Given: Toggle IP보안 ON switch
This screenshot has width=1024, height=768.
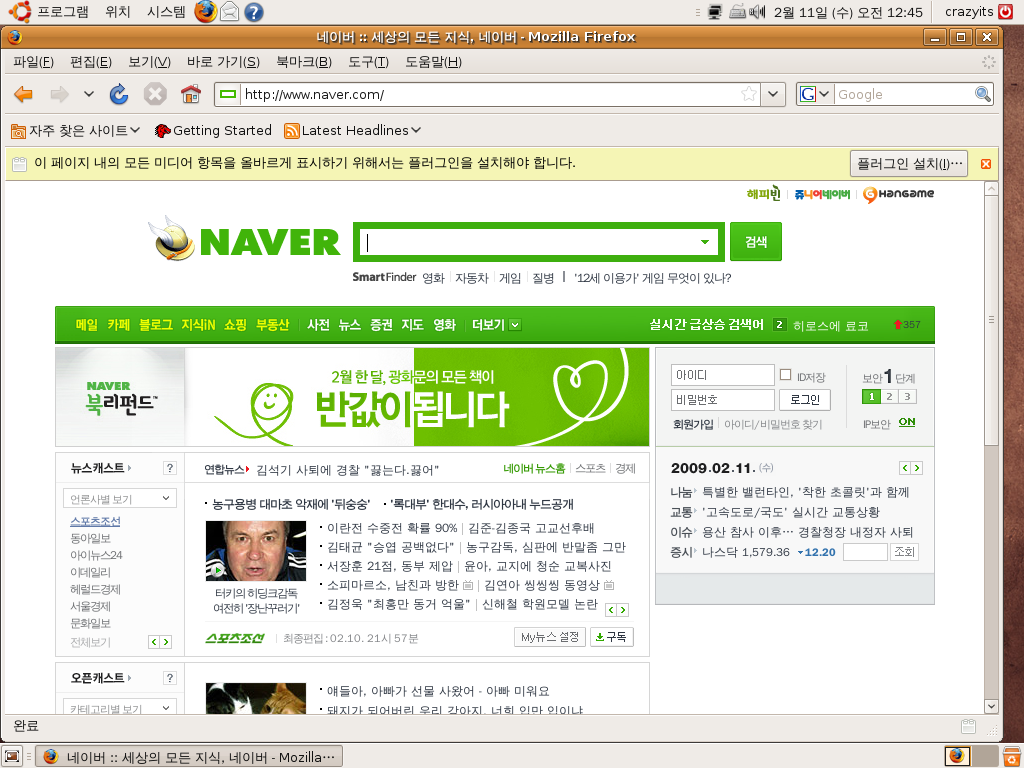Looking at the screenshot, I should pos(906,423).
